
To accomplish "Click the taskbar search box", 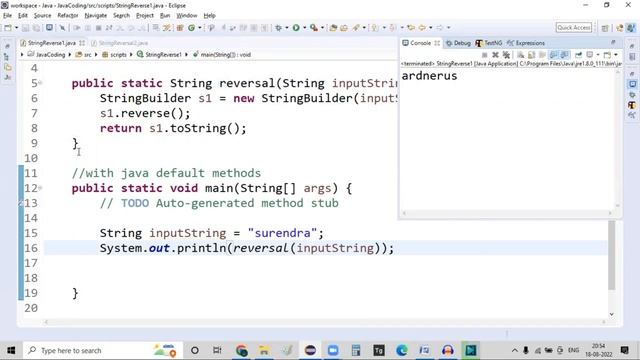I will pyautogui.click(x=103, y=350).
